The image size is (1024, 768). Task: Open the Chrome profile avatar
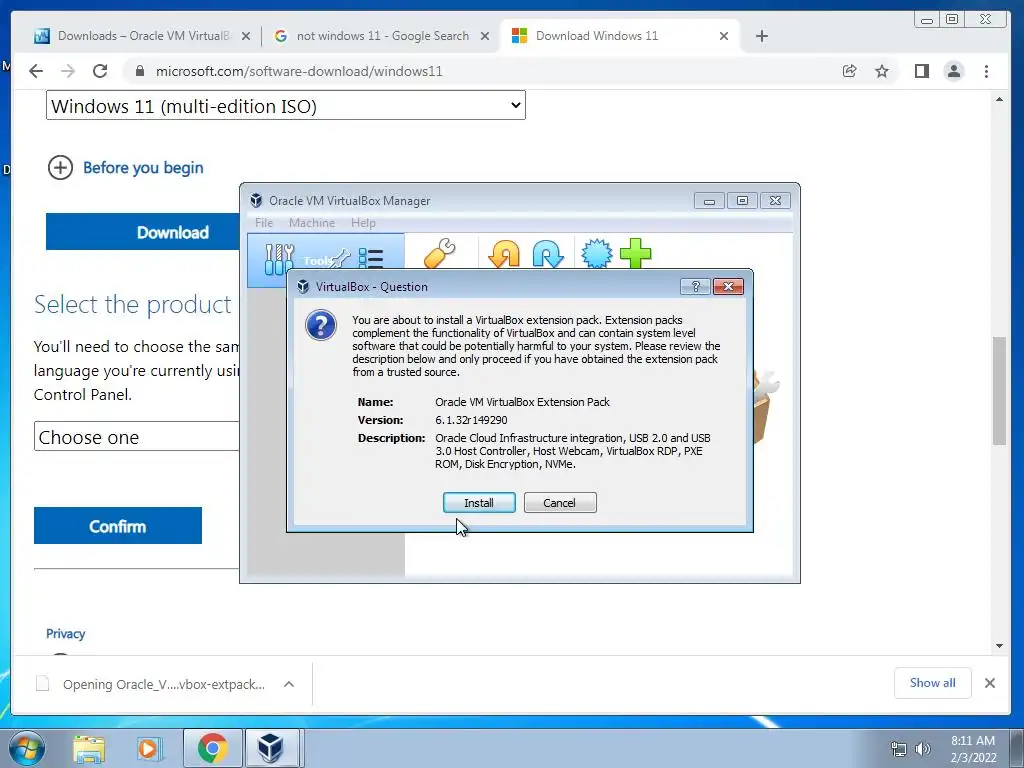(953, 71)
